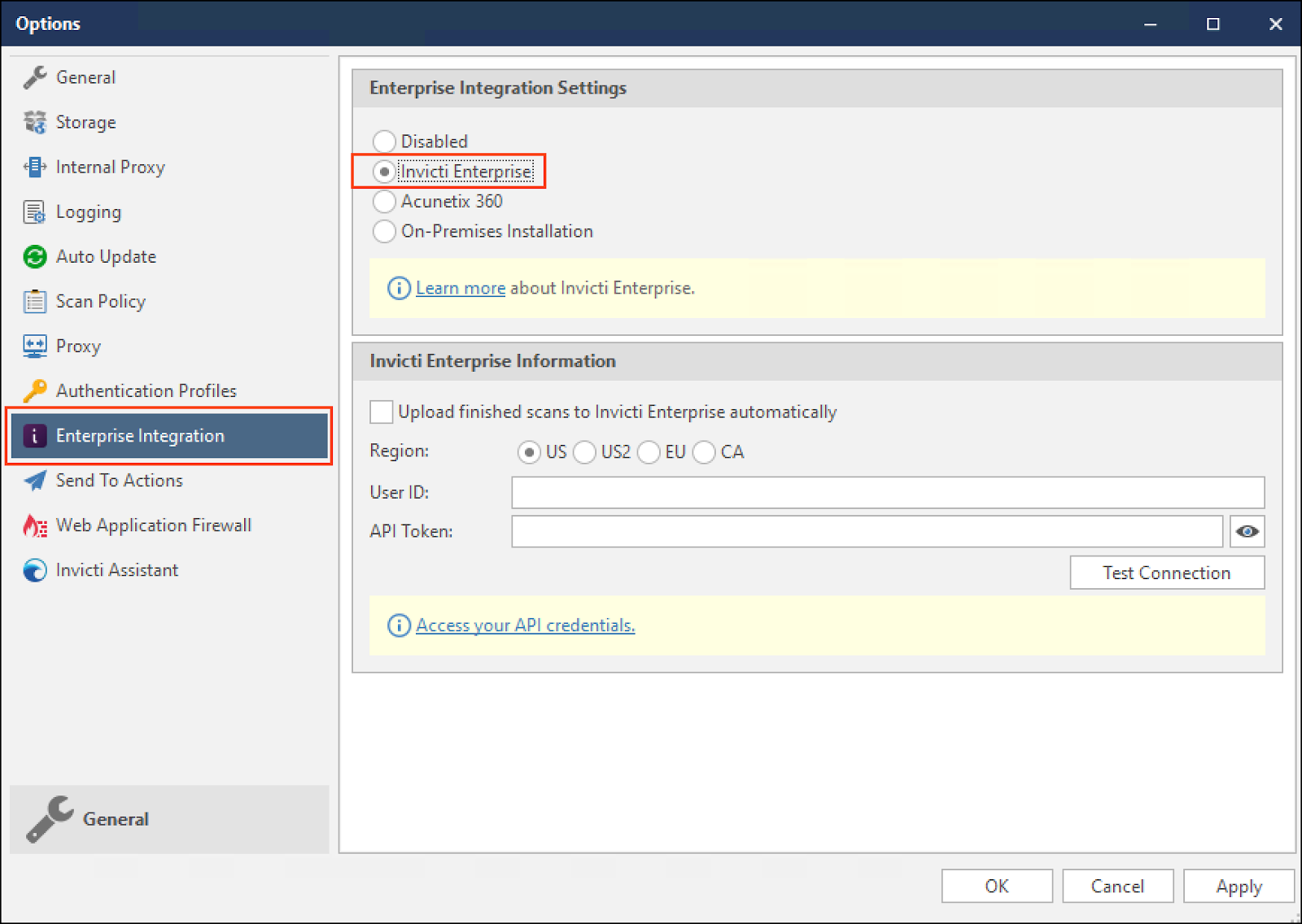Image resolution: width=1302 pixels, height=924 pixels.
Task: Open the Access your API credentials link
Action: pyautogui.click(x=525, y=625)
